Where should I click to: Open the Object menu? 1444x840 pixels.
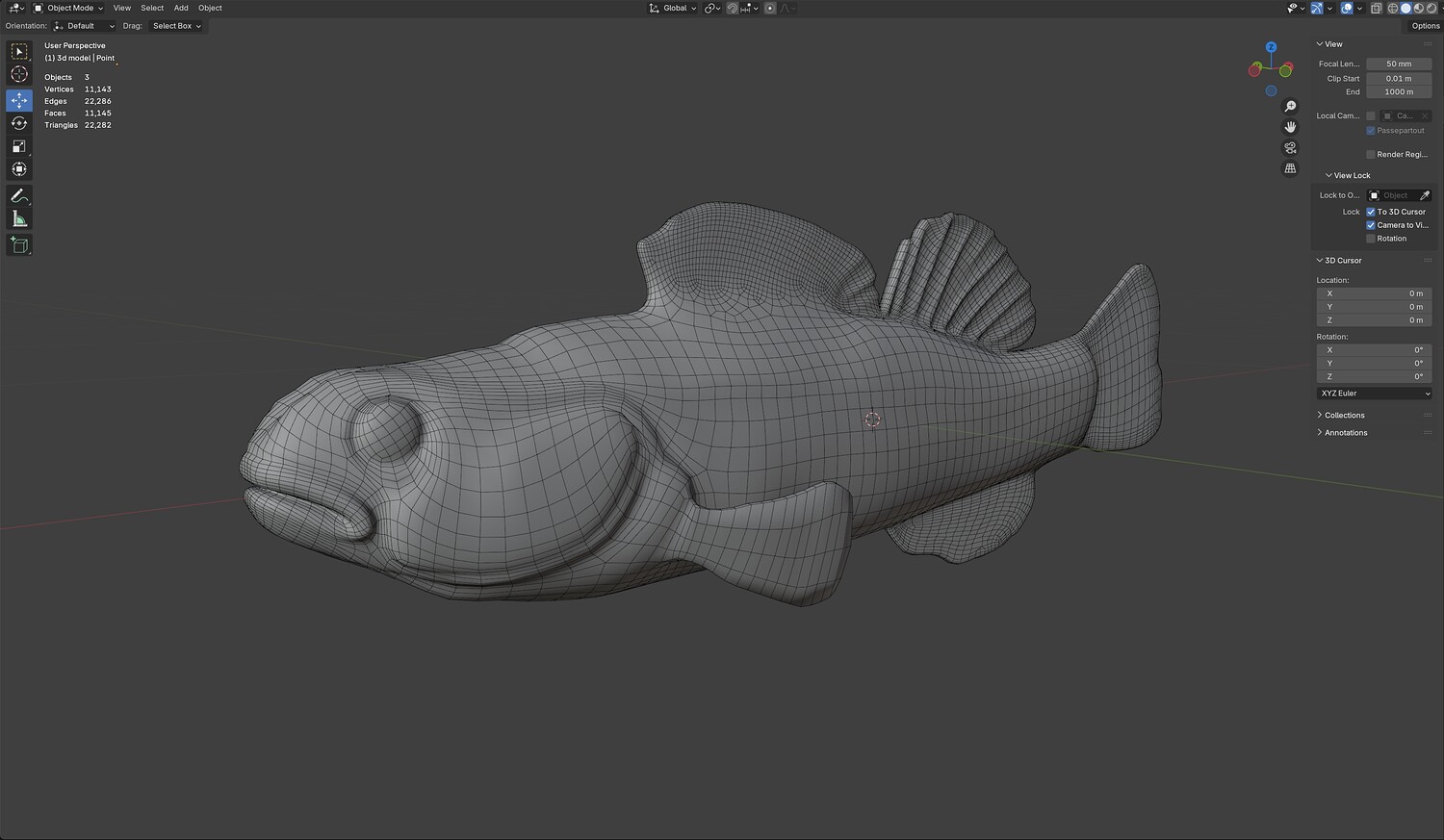pyautogui.click(x=210, y=8)
